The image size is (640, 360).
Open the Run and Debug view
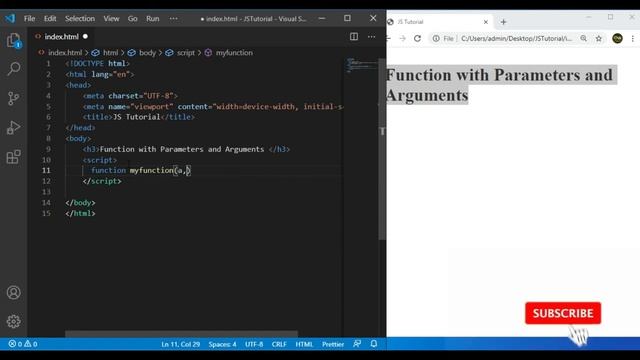13,128
